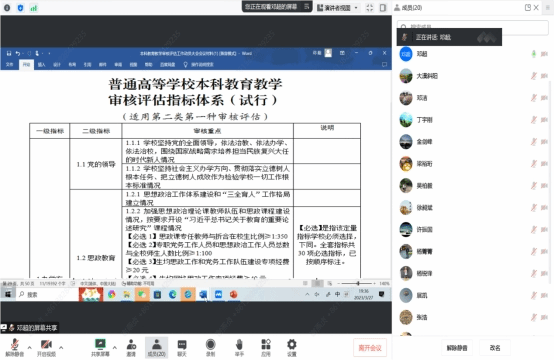Enter fullscreen with the expand-arrows icon
554x360 pixels.
pos(370,7)
